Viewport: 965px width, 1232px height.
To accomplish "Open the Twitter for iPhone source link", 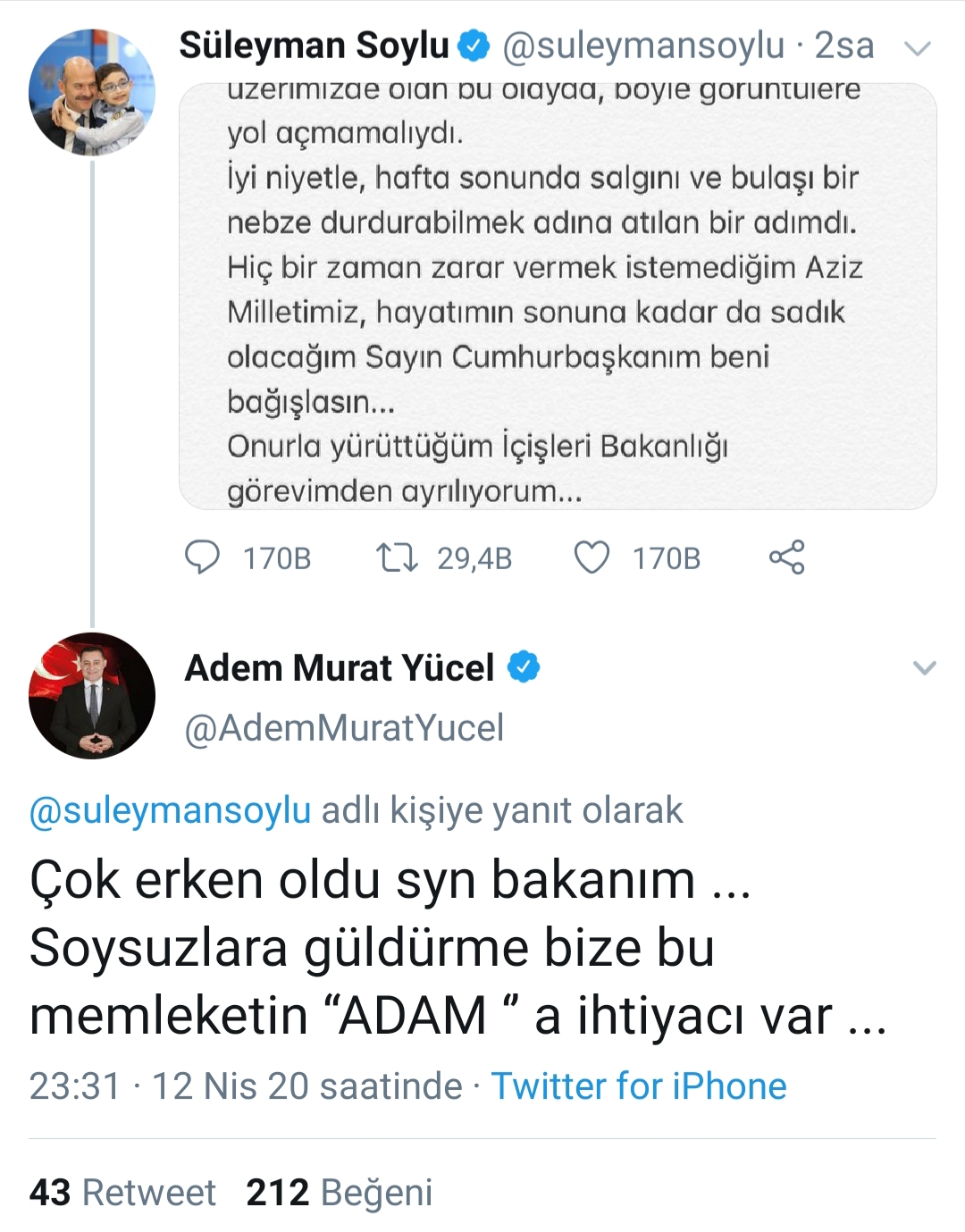I will 639,1086.
